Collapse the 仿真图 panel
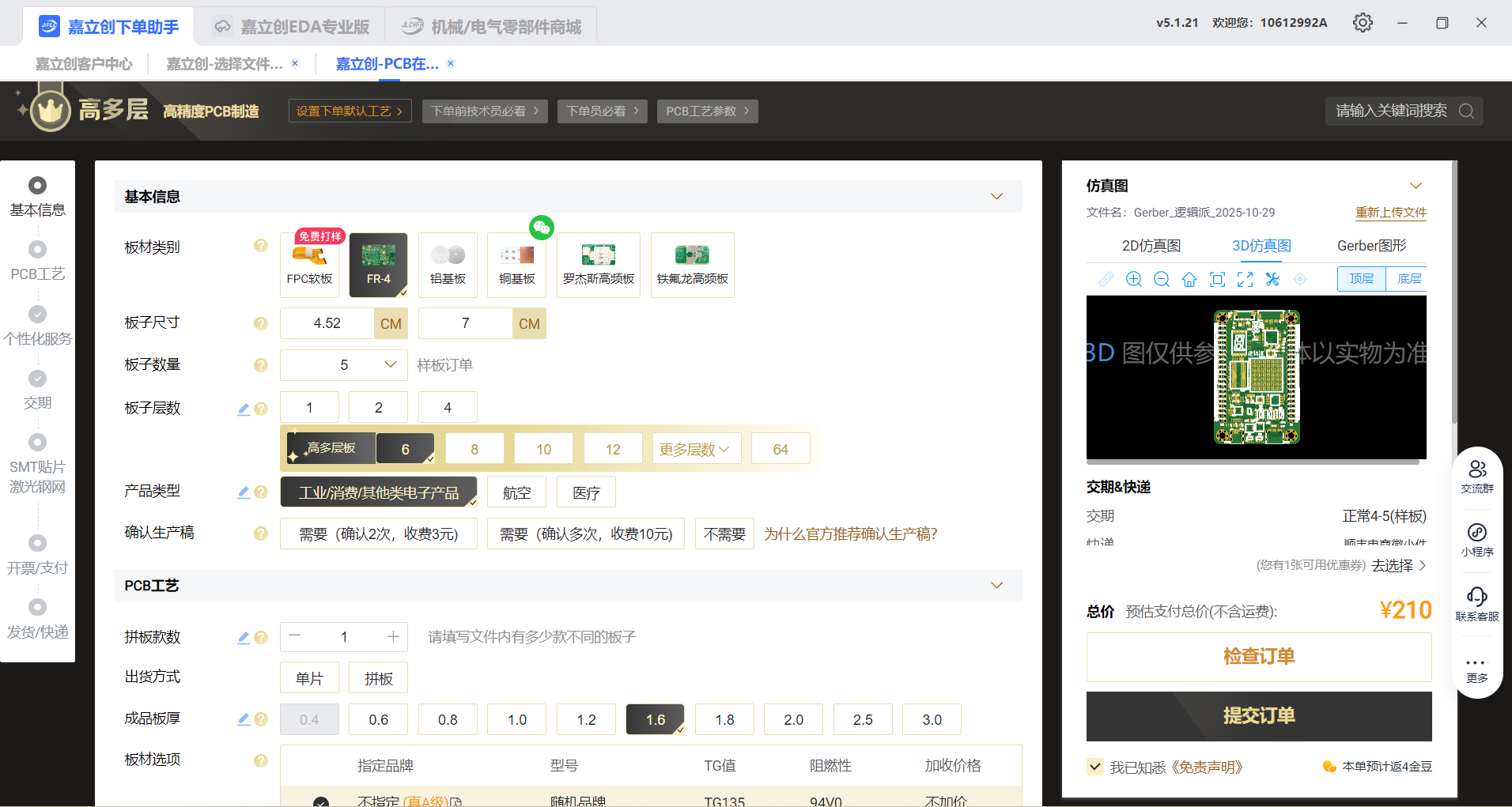The width and height of the screenshot is (1512, 807). coord(1416,186)
